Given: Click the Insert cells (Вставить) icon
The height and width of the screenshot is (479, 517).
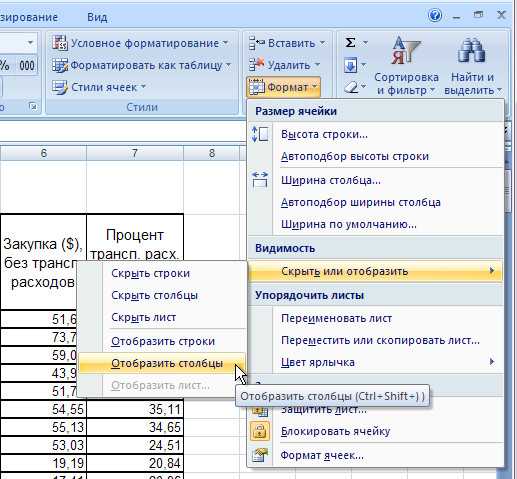Looking at the screenshot, I should (x=257, y=43).
